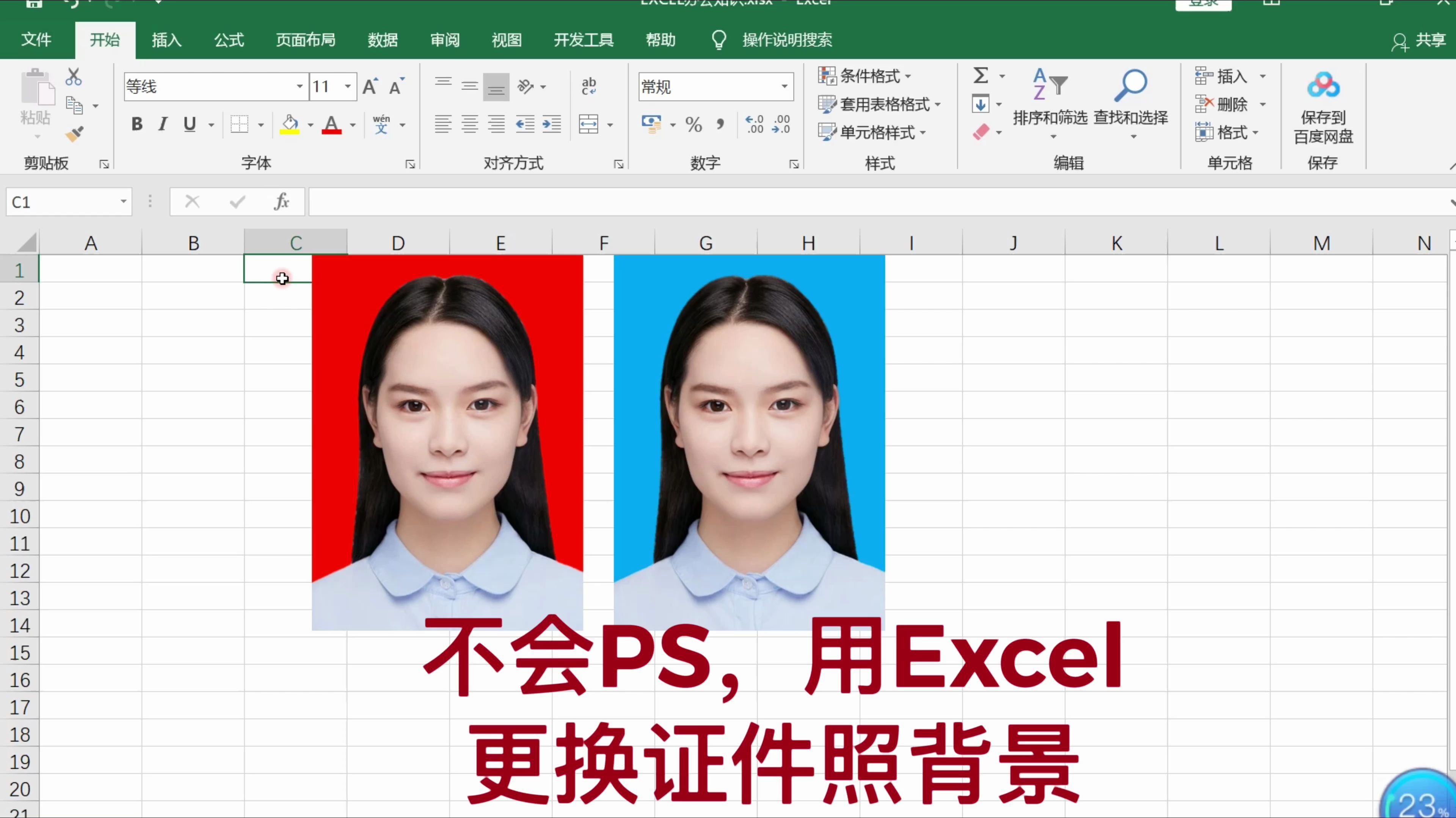Viewport: 1456px width, 818px height.
Task: Click the Percent Style icon
Action: [693, 124]
